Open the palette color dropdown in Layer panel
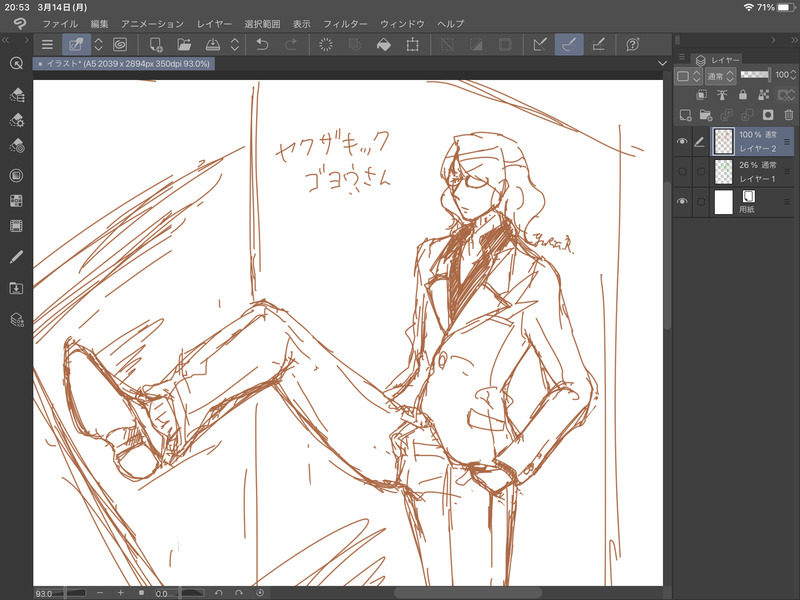The height and width of the screenshot is (600, 800). (x=688, y=76)
